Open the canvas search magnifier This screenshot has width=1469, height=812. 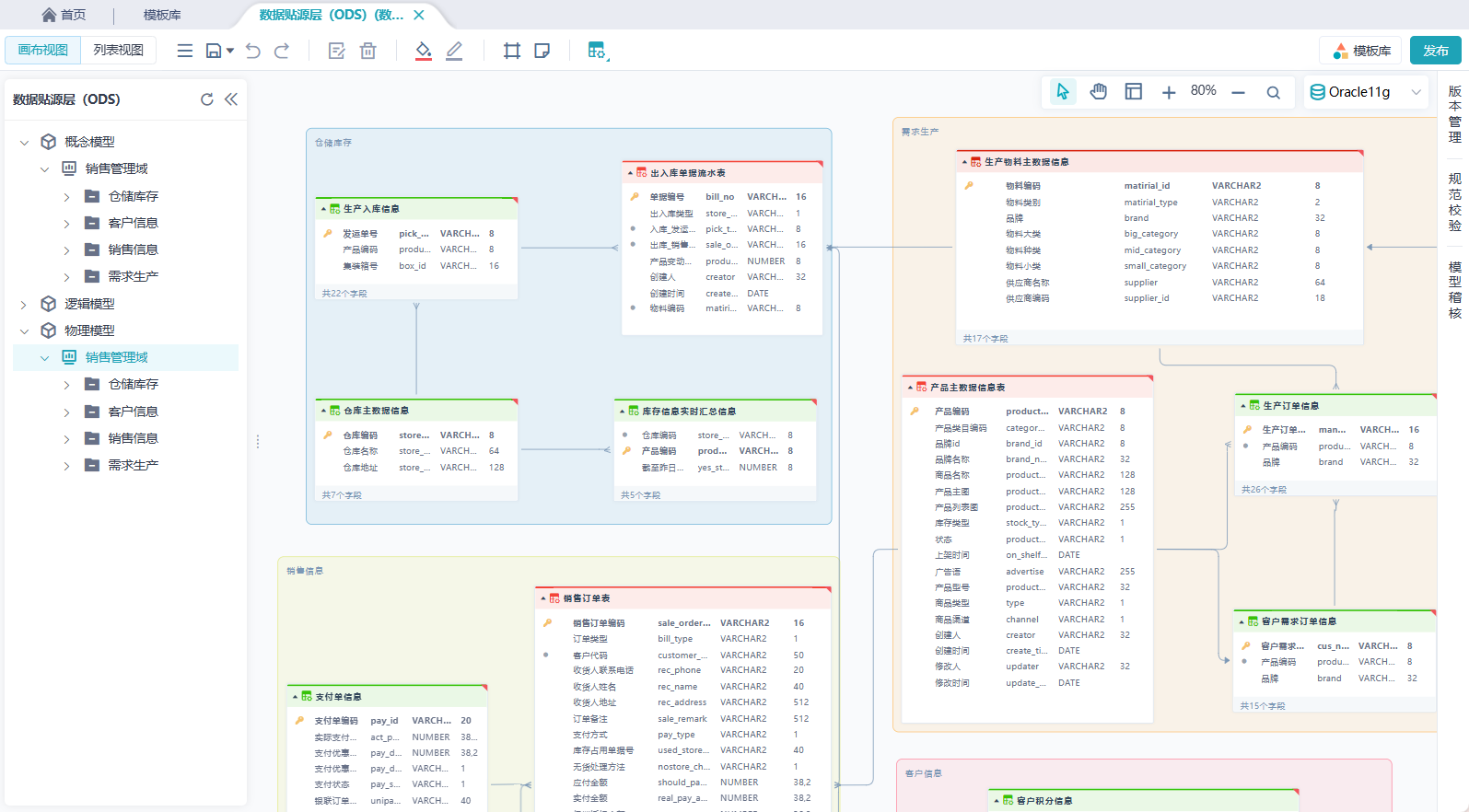(1273, 92)
